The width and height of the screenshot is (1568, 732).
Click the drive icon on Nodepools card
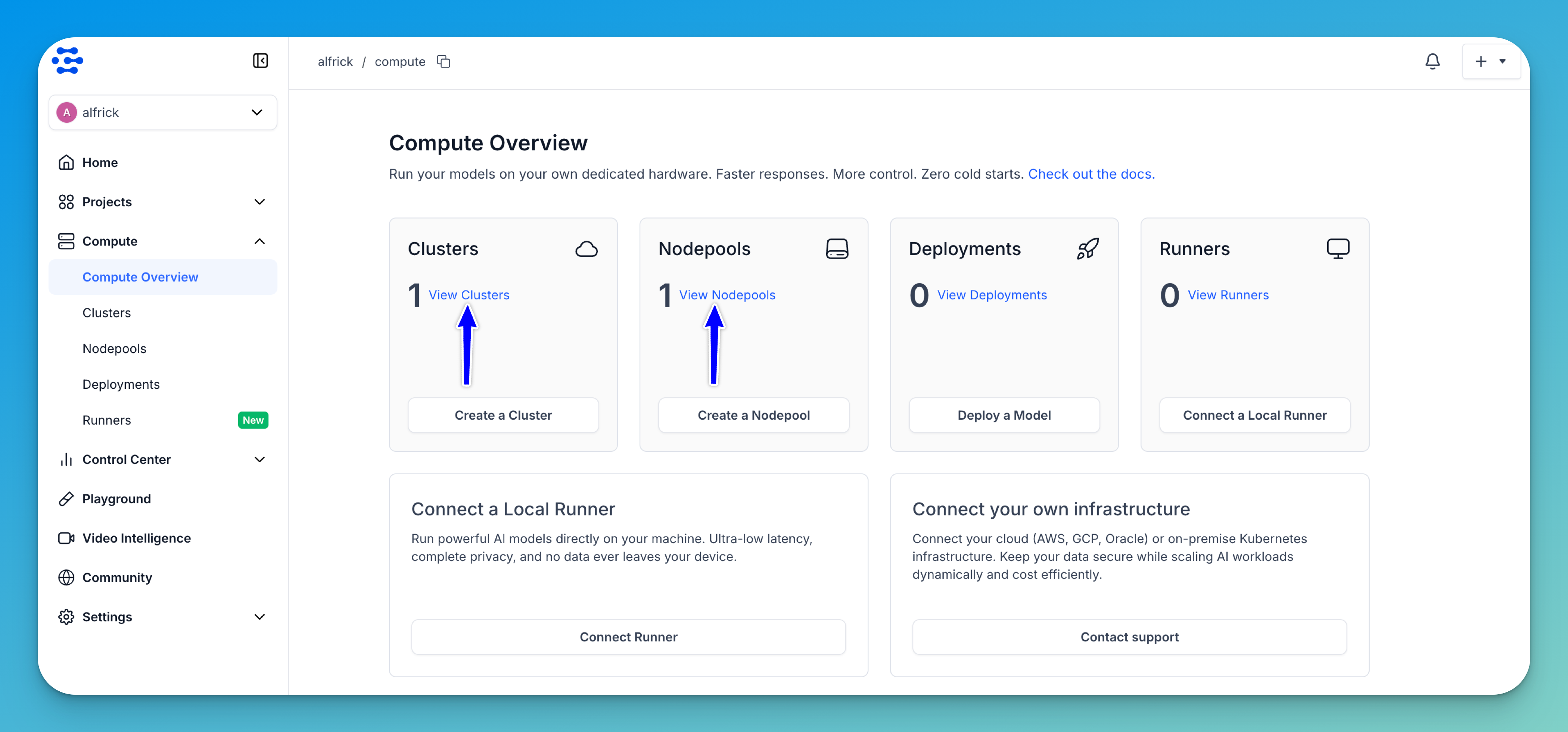click(x=837, y=249)
